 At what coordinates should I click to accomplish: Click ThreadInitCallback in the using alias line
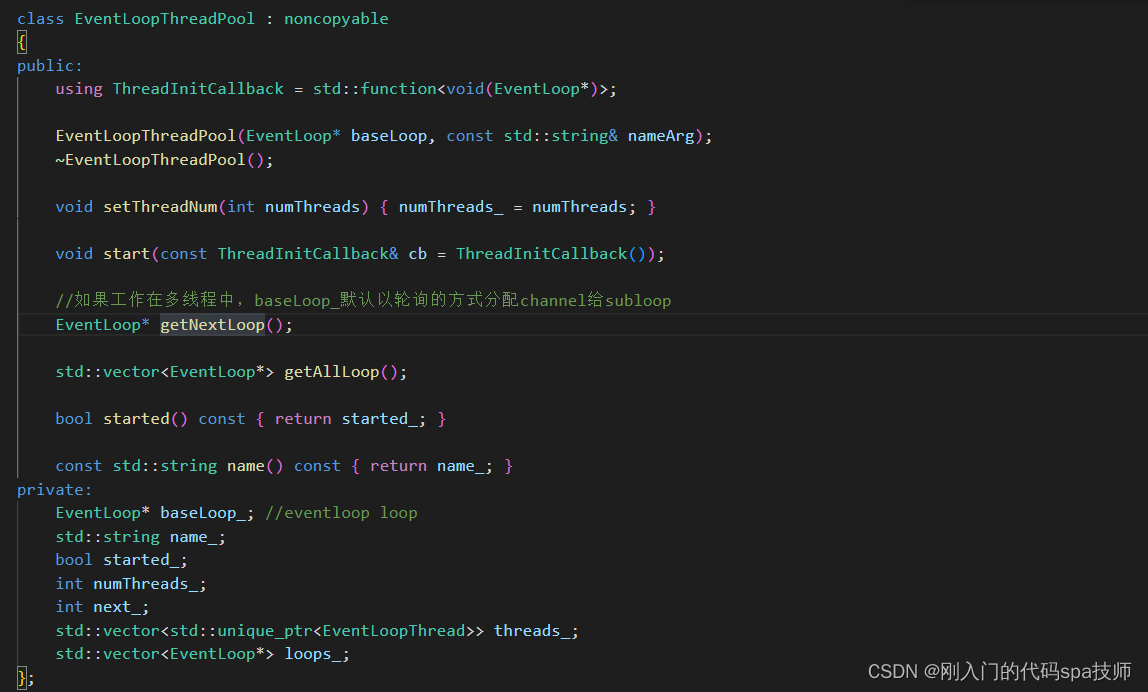198,89
